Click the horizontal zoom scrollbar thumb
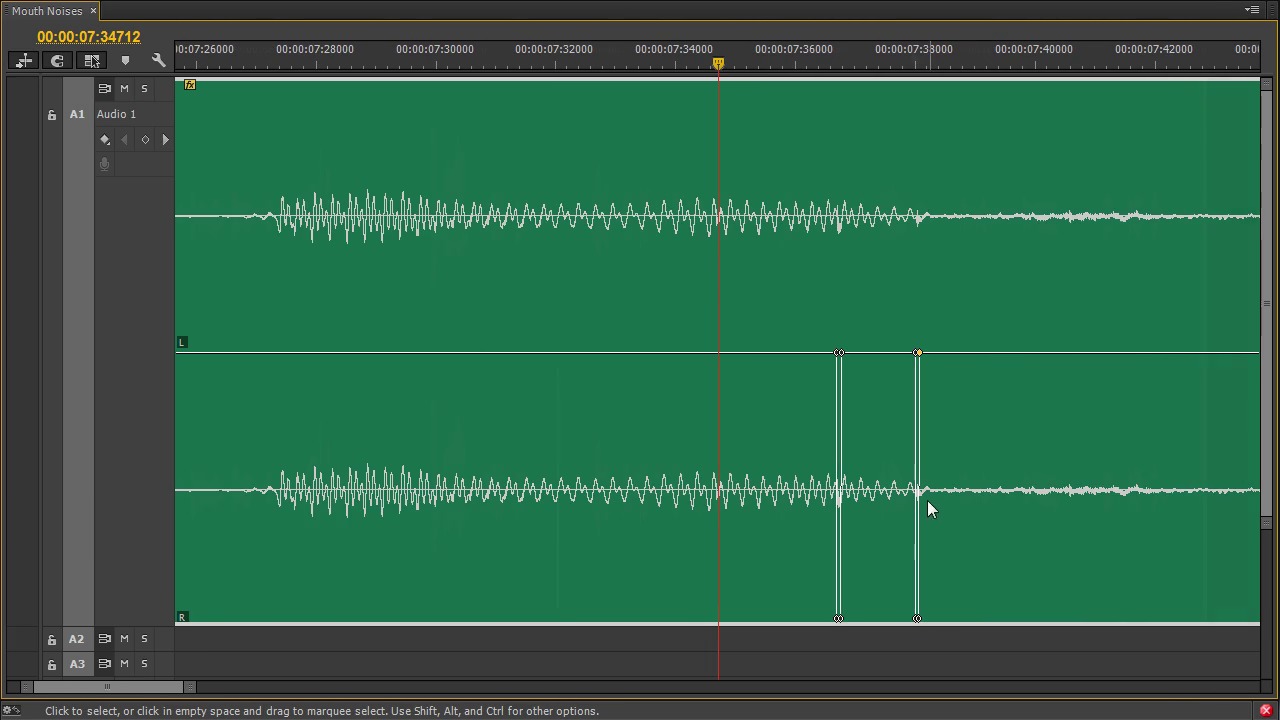 108,687
